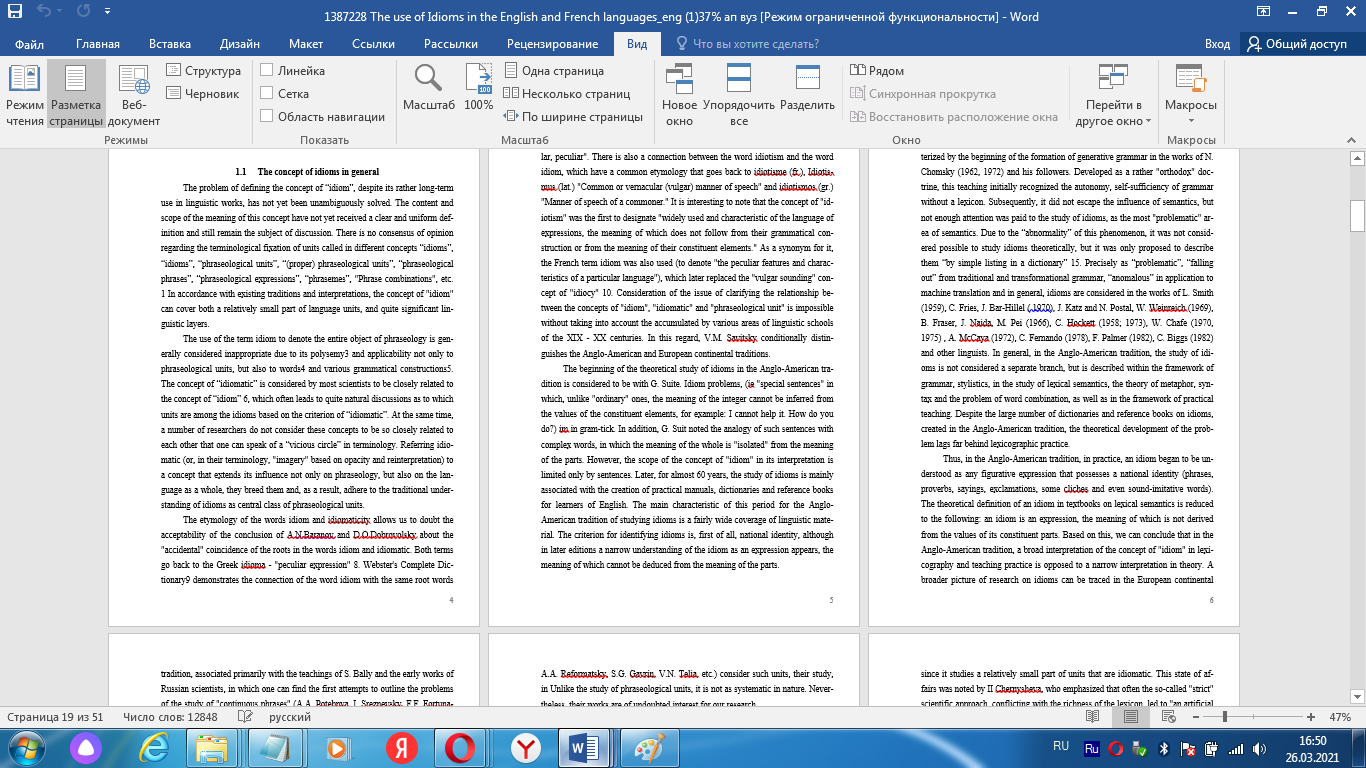Switch to the Вставка tab
1366x768 pixels.
(x=169, y=44)
